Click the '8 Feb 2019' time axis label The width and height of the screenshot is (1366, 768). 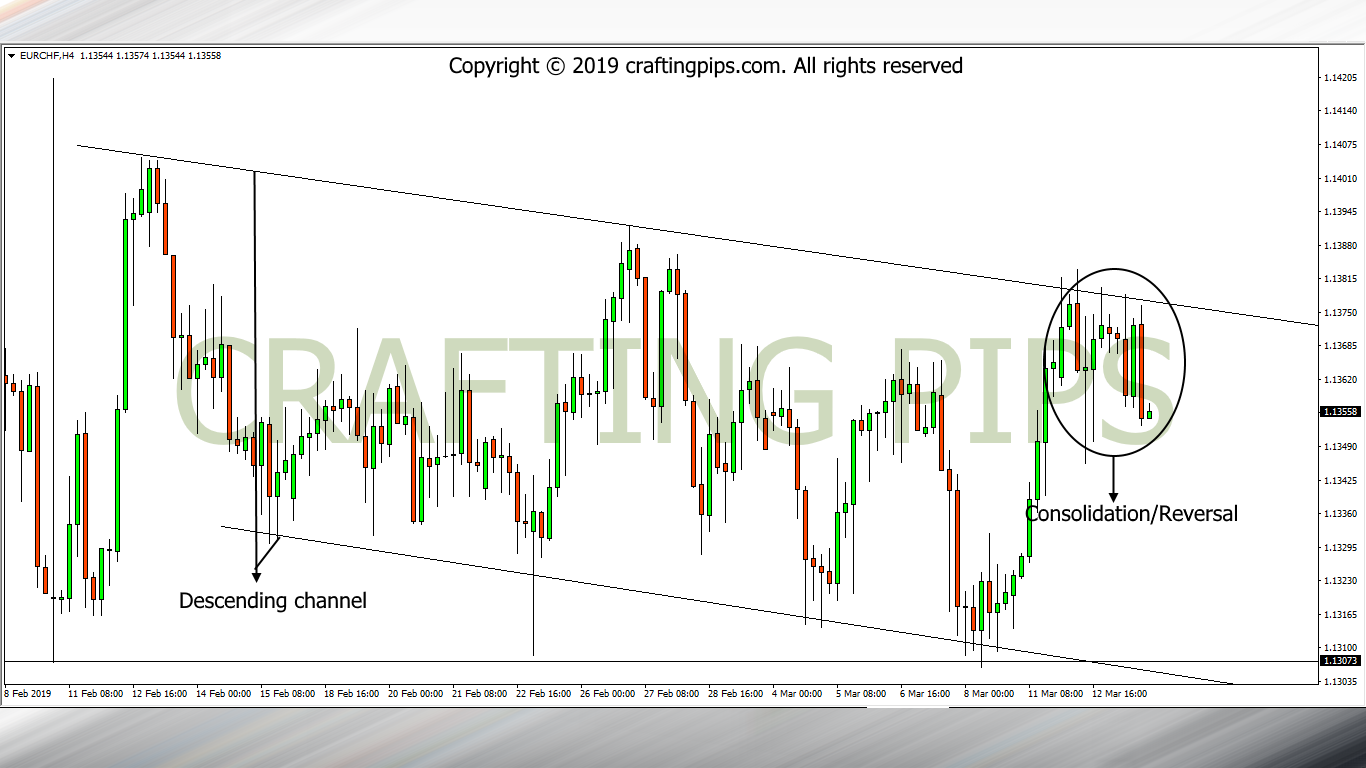coord(28,693)
